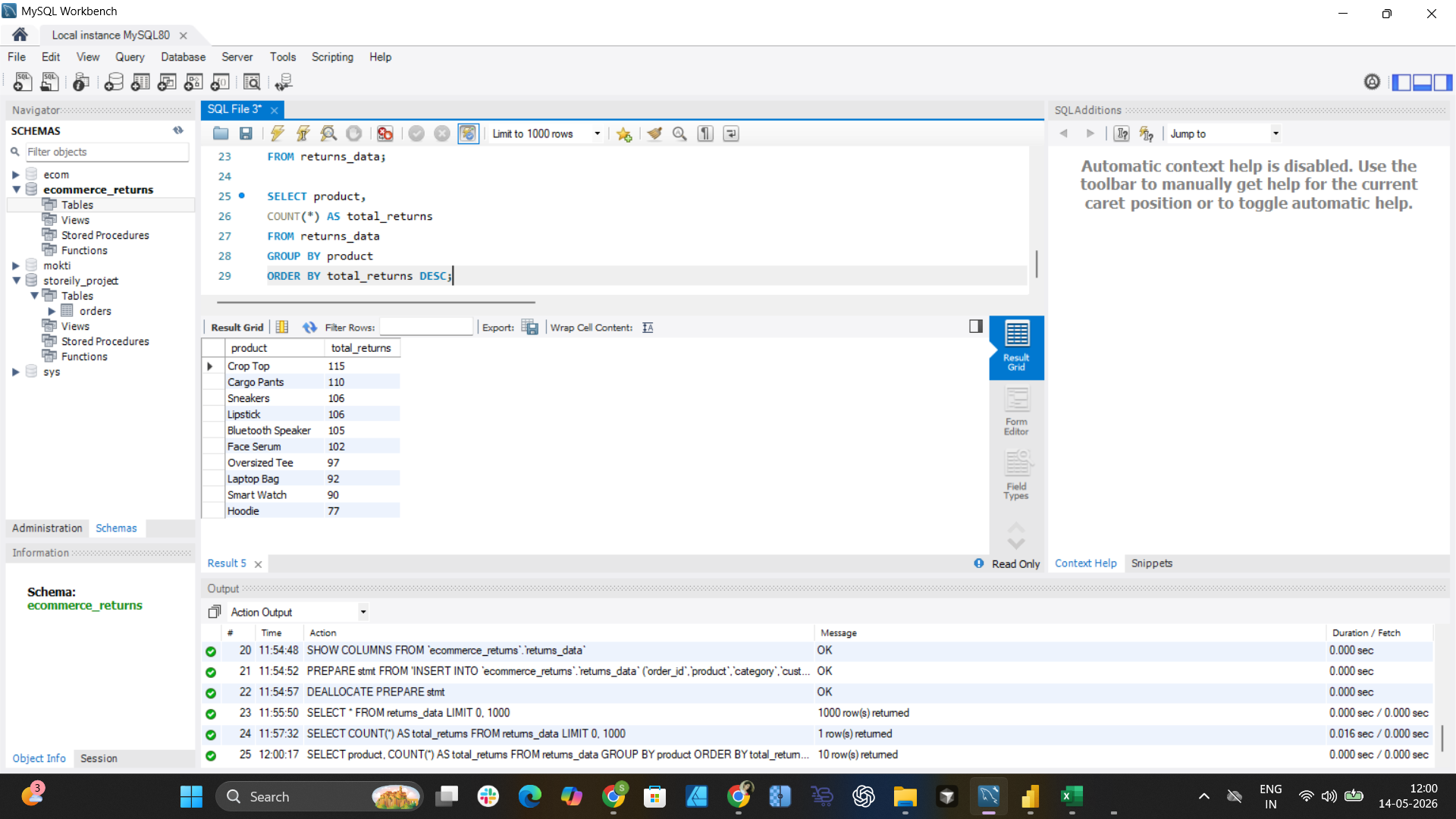Open the Query menu
This screenshot has height=819, width=1456.
pos(130,57)
